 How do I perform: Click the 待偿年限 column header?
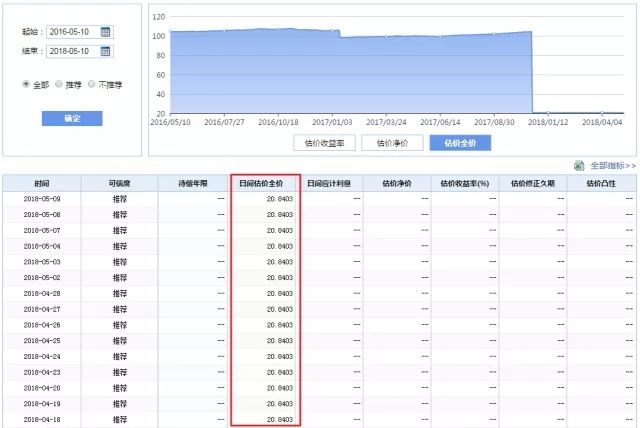click(193, 184)
